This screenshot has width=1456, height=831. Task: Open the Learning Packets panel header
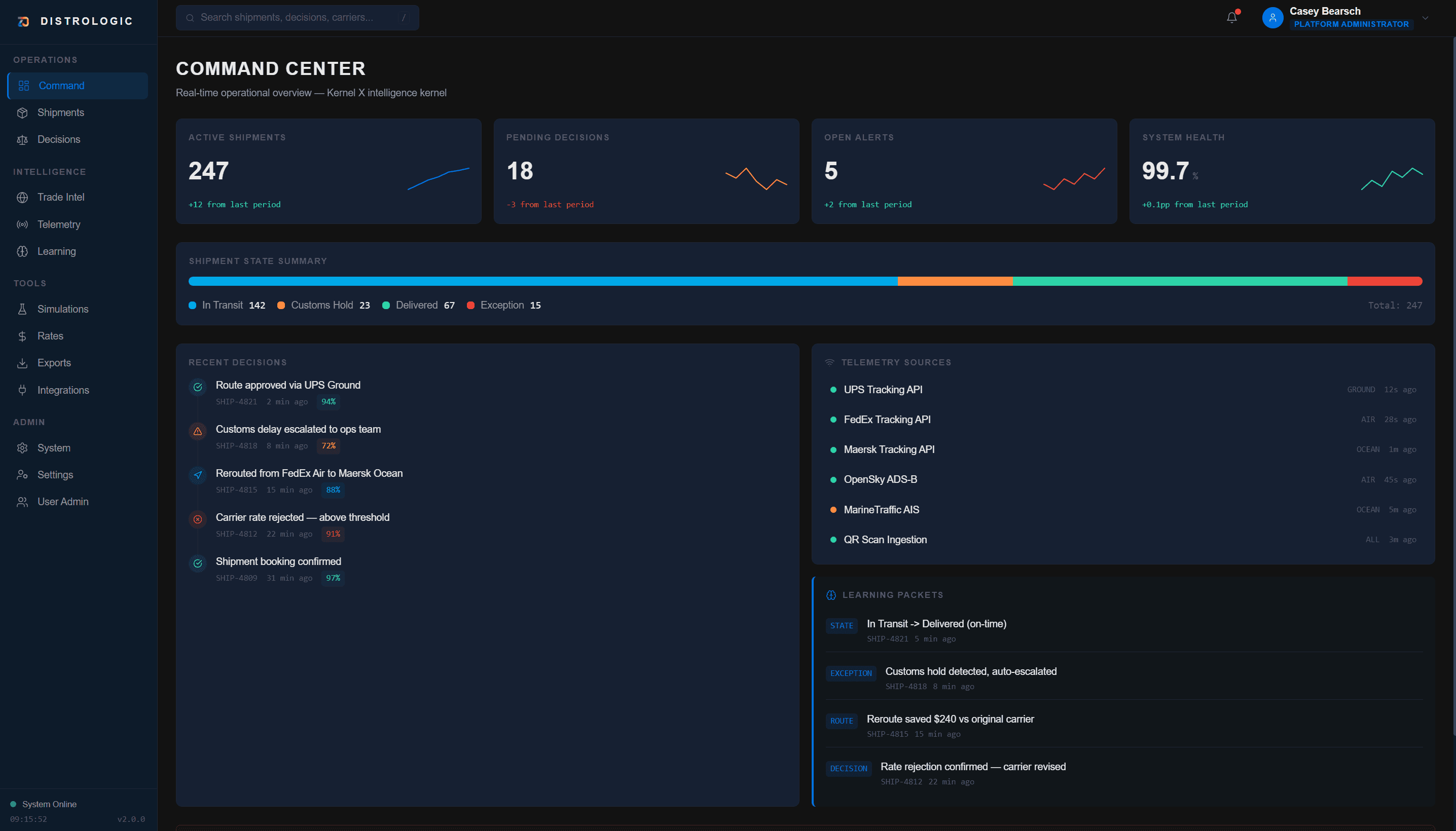pos(892,595)
